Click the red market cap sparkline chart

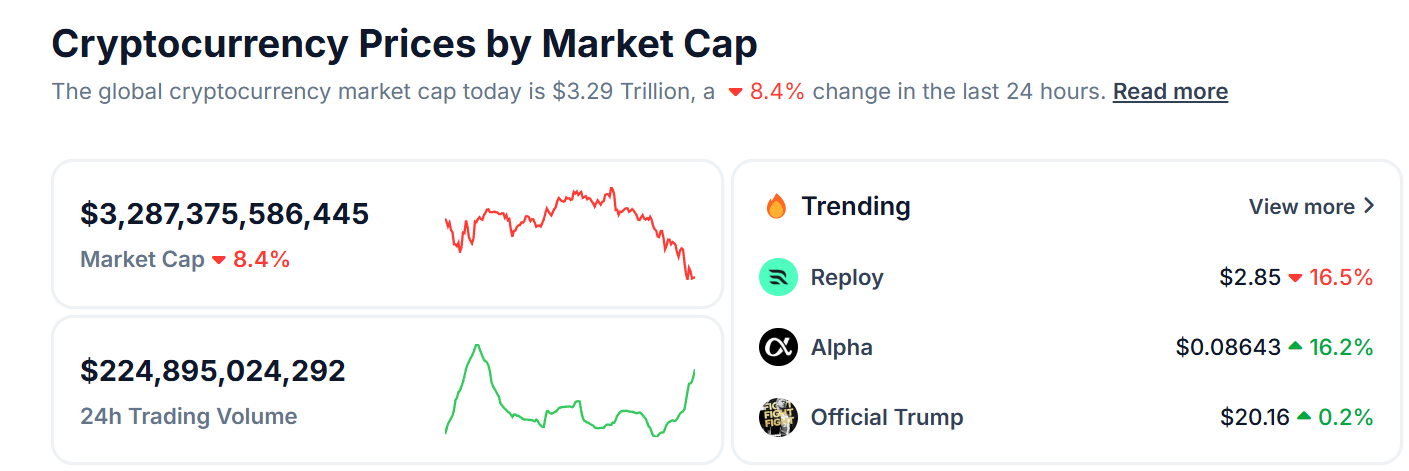tap(569, 232)
